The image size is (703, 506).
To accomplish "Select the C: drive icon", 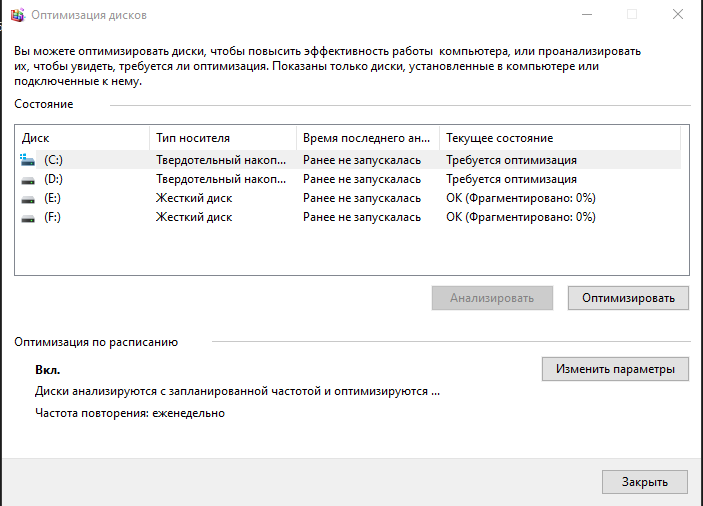I will click(27, 160).
